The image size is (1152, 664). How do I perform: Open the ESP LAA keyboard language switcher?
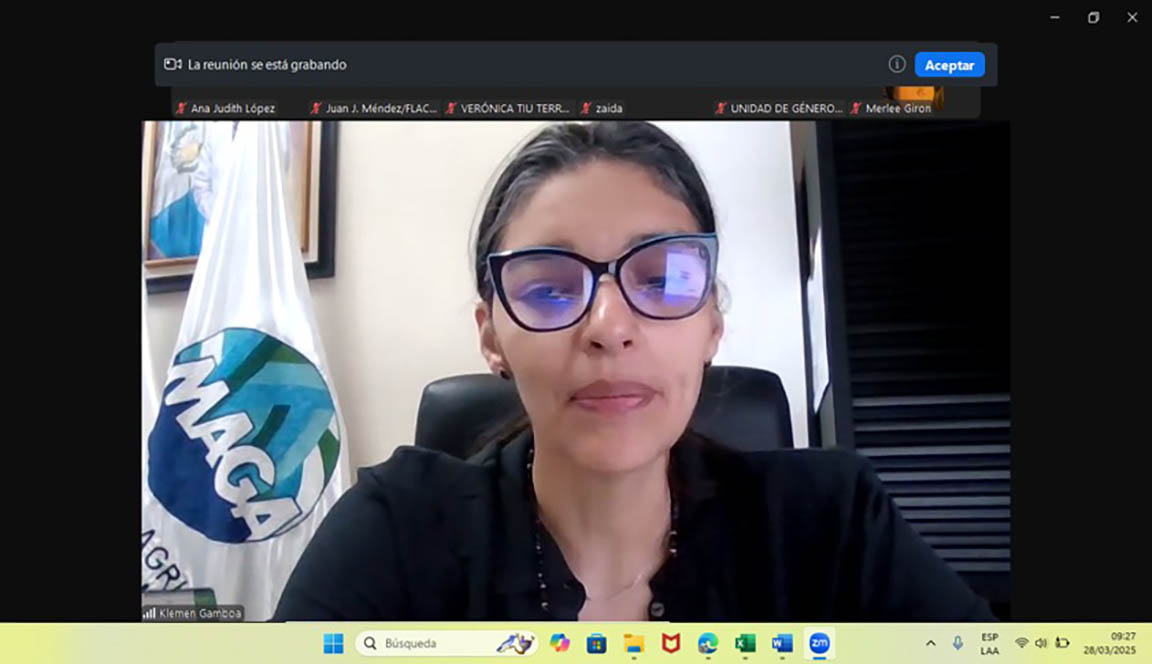coord(989,643)
